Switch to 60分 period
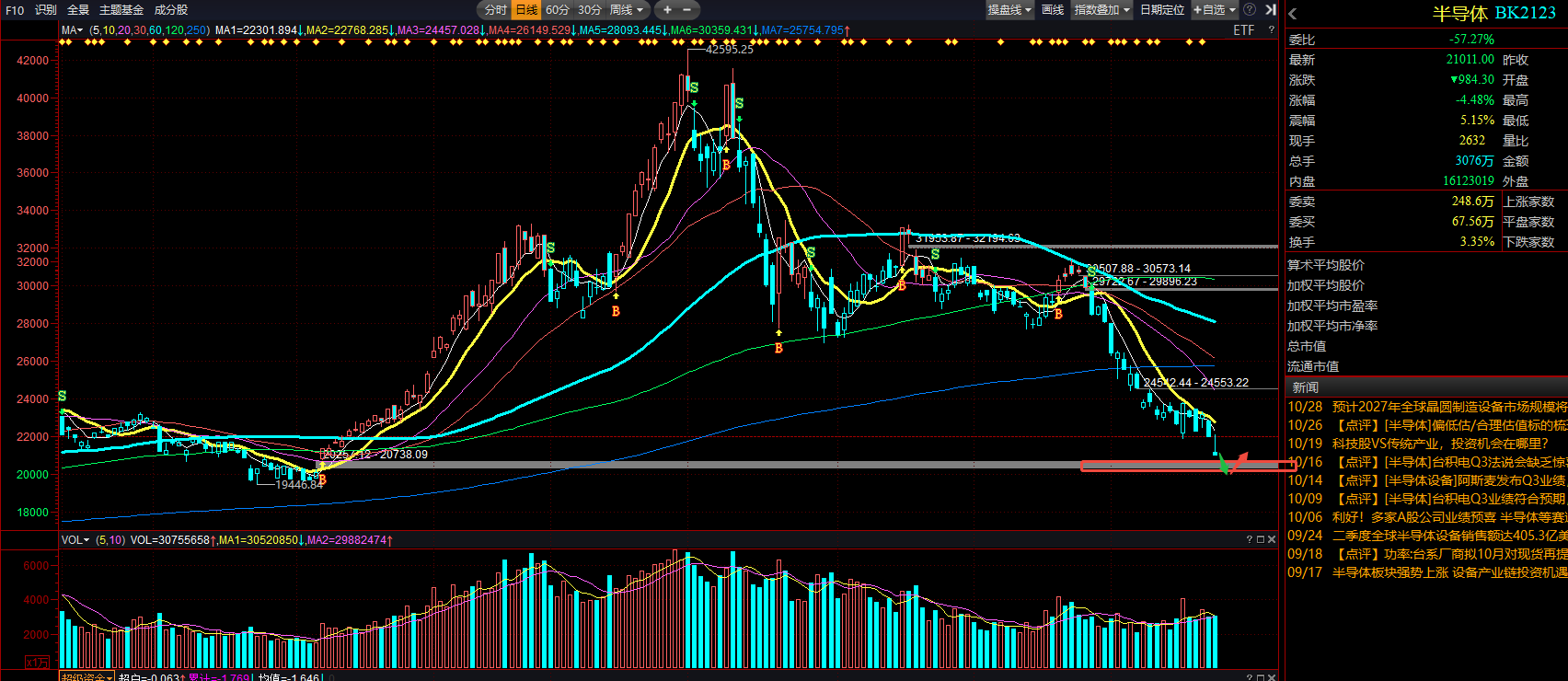This screenshot has height=681, width=1568. pyautogui.click(x=558, y=9)
